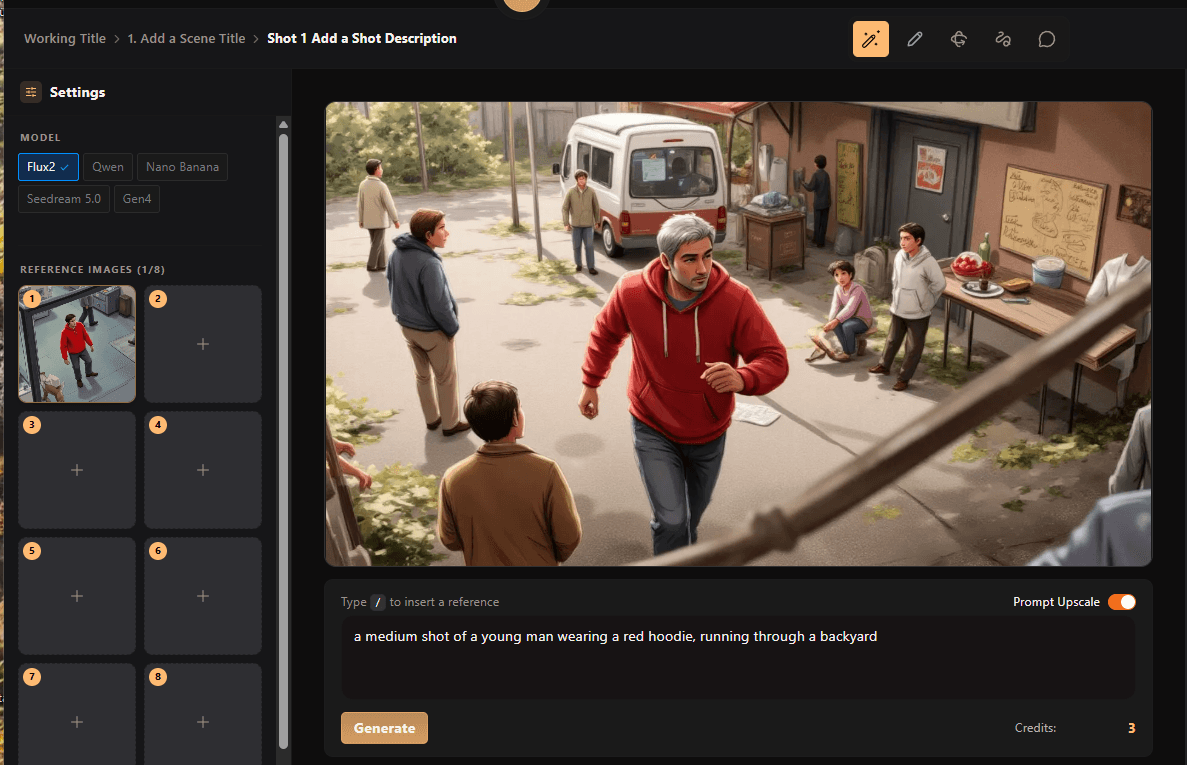Add image to reference slot 5
Image resolution: width=1187 pixels, height=765 pixels.
77,596
